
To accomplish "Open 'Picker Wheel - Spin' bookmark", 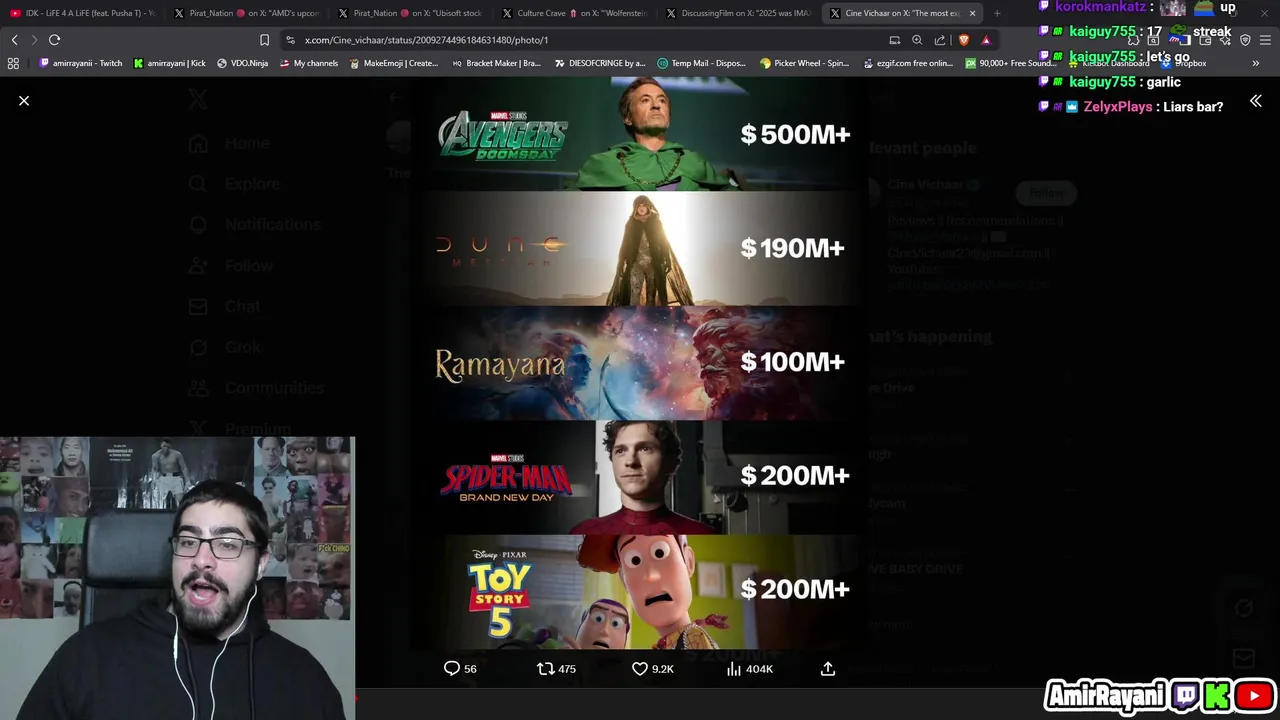I will coord(804,63).
